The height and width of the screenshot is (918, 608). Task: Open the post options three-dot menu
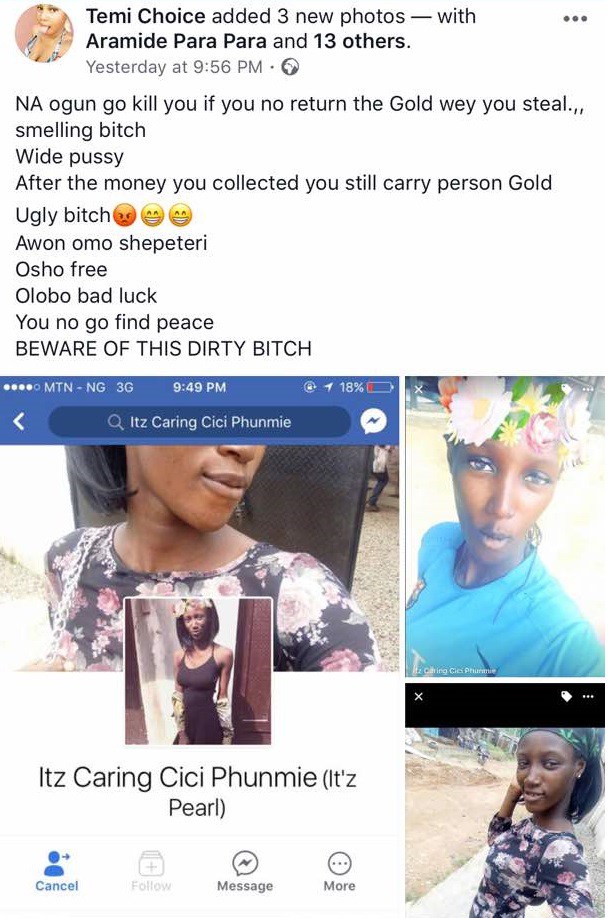(575, 19)
